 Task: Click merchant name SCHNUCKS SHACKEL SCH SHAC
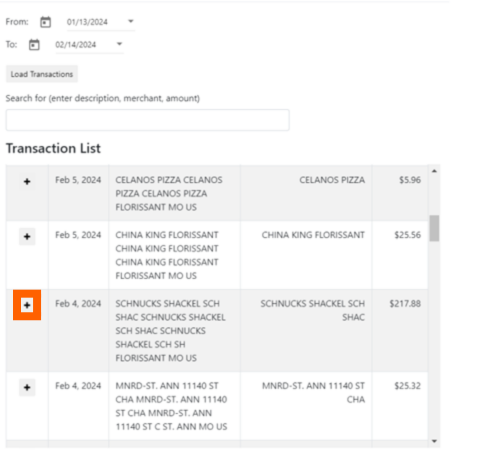(x=313, y=310)
